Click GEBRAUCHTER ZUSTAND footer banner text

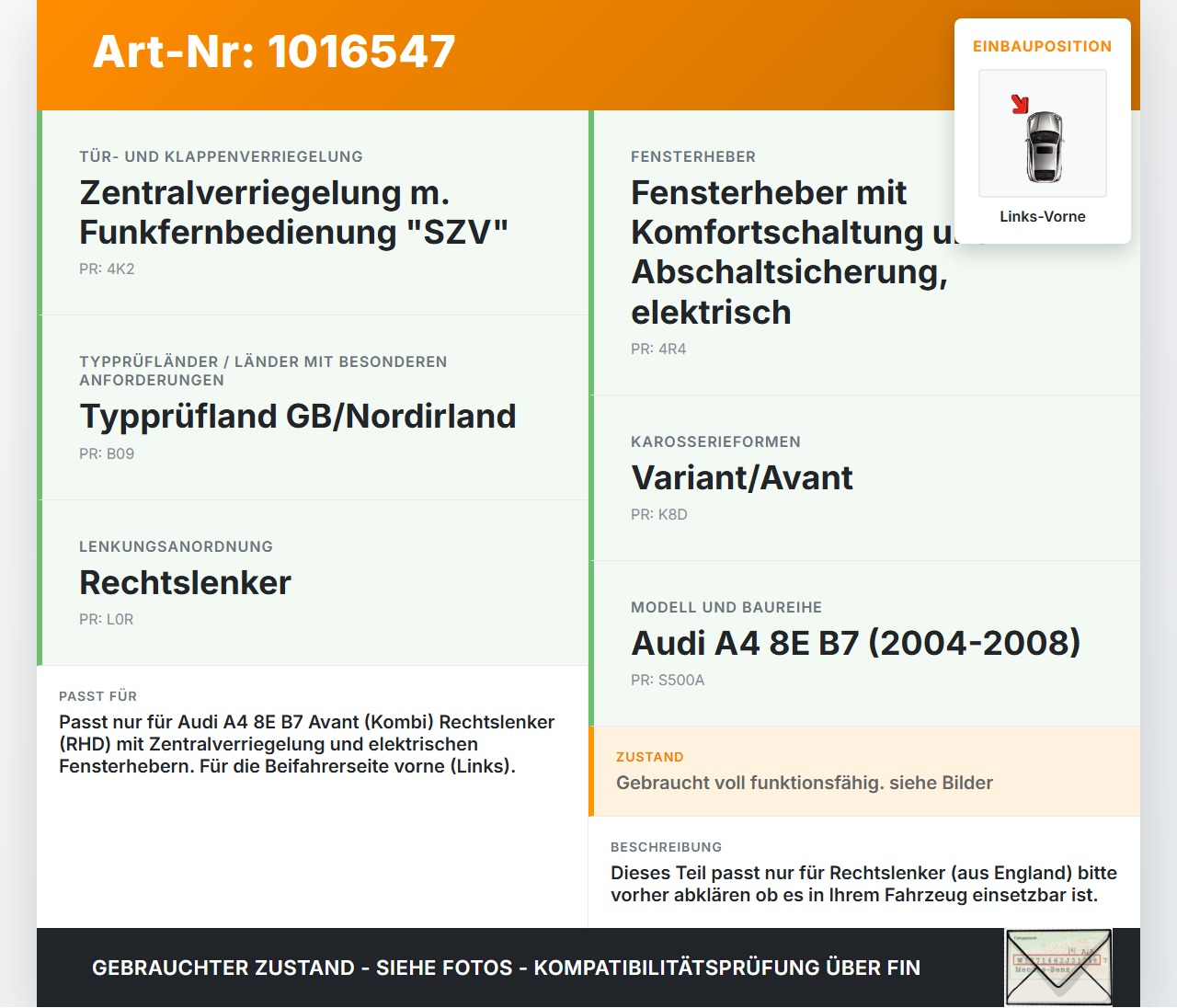506,968
